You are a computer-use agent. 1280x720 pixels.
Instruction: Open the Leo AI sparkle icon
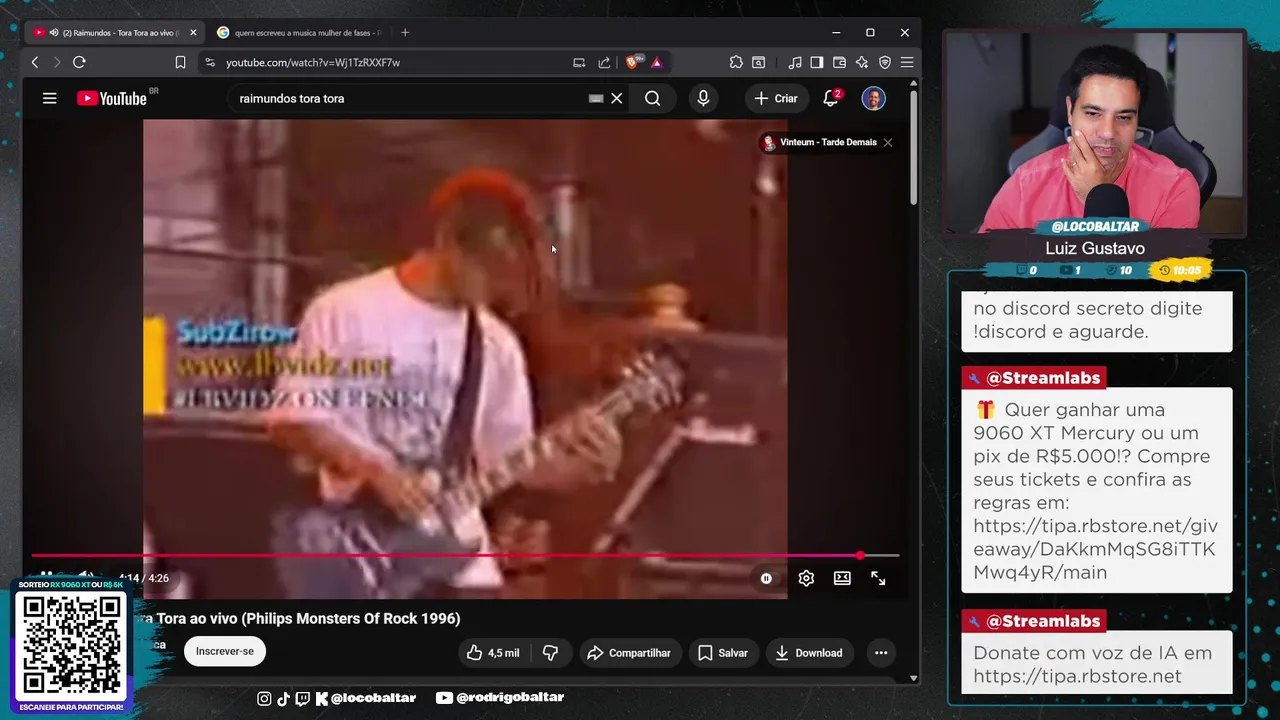coord(861,62)
